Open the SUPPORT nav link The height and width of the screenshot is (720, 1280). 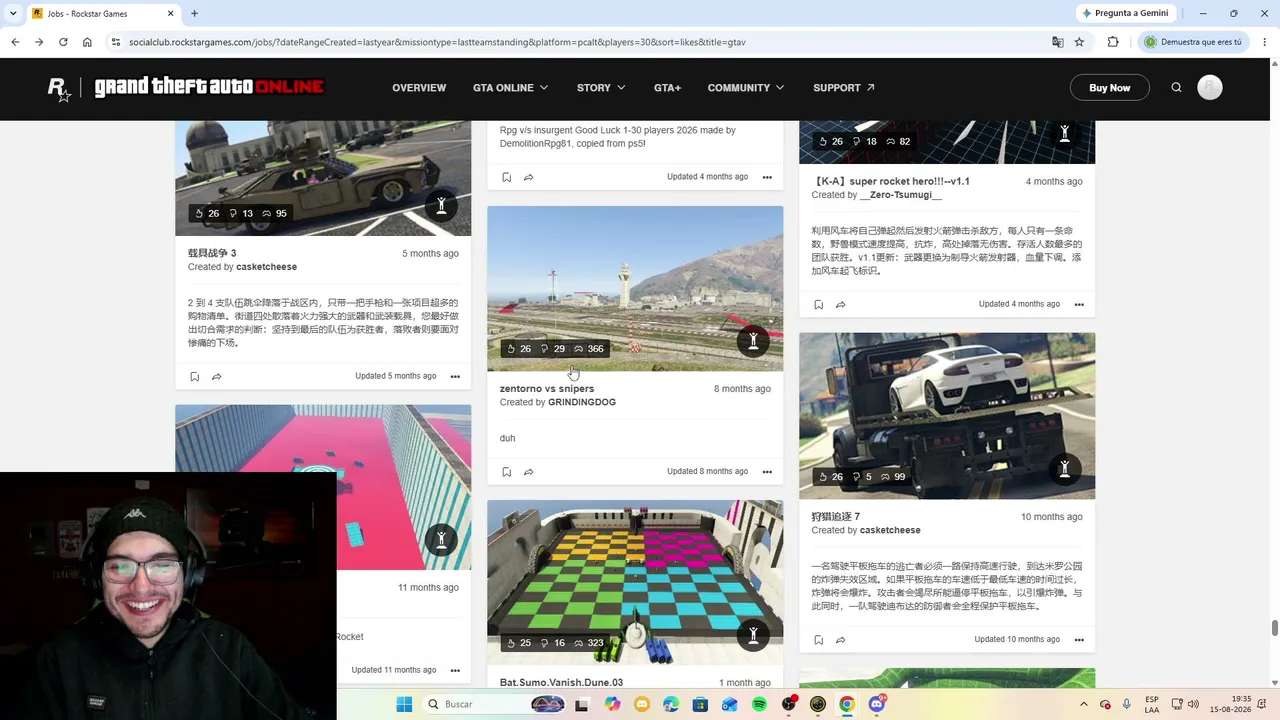[844, 88]
